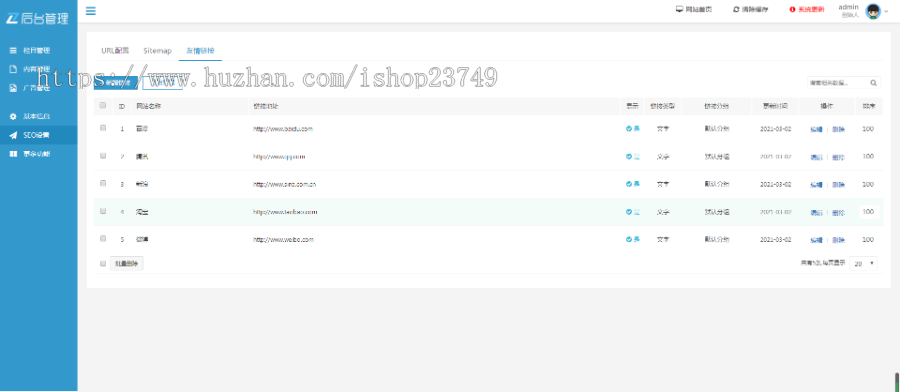The width and height of the screenshot is (900, 392).
Task: Click sort value 100 in taobao.com row
Action: (868, 212)
